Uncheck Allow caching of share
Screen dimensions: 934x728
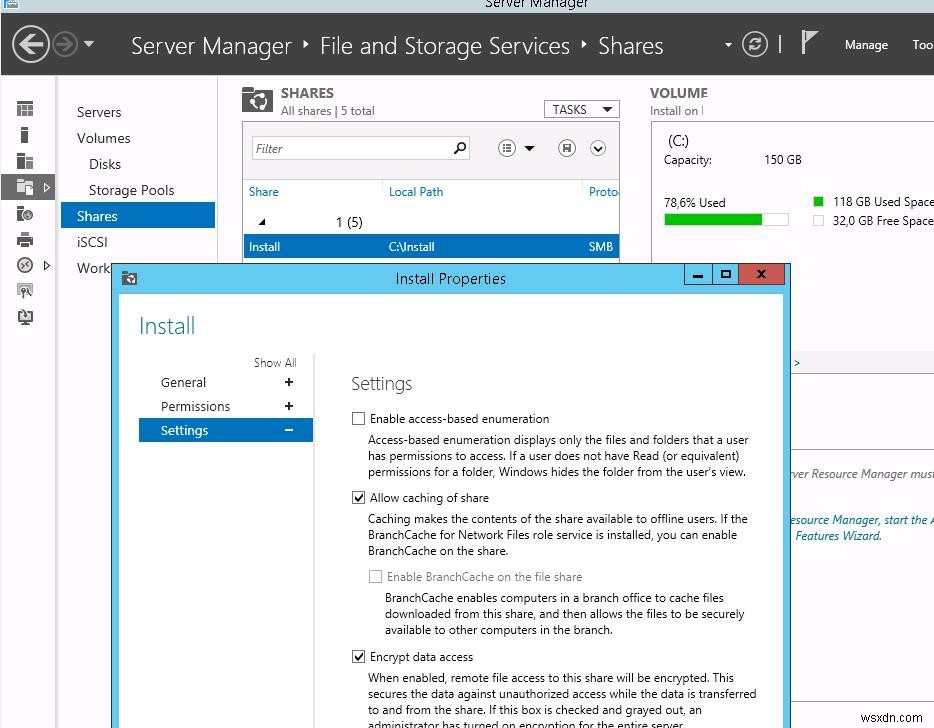pyautogui.click(x=358, y=497)
